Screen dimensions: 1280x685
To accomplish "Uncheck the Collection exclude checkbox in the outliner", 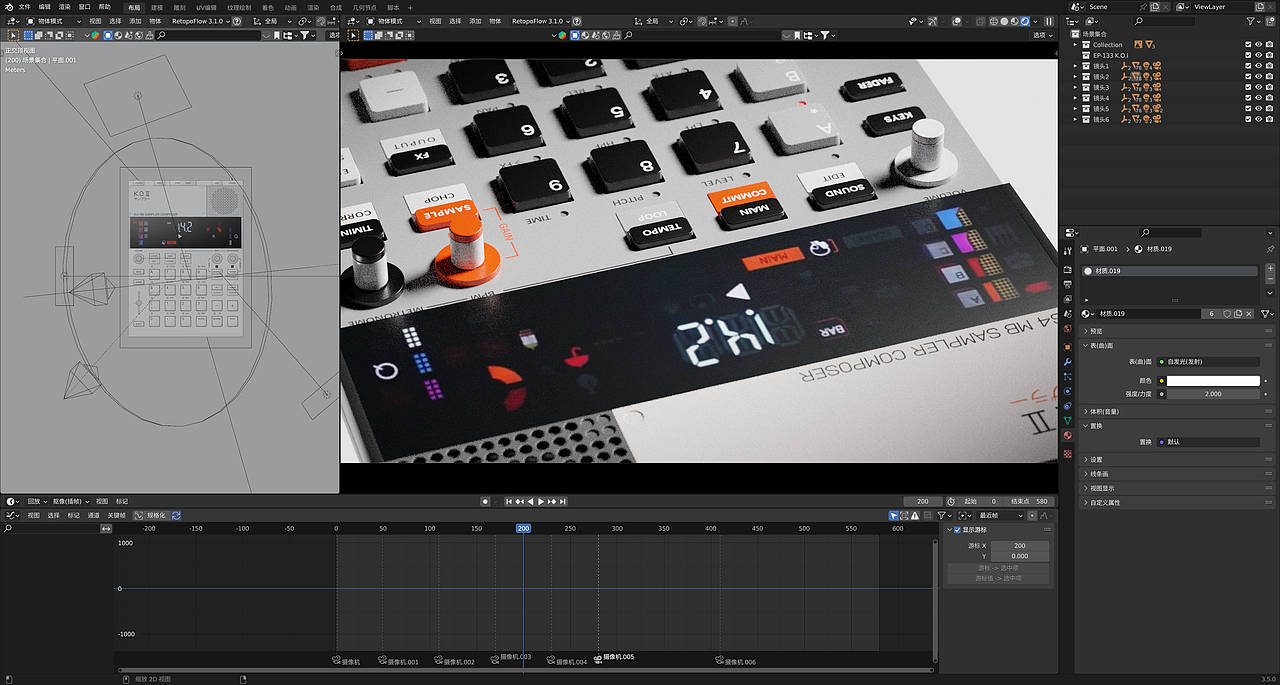I will click(x=1248, y=44).
